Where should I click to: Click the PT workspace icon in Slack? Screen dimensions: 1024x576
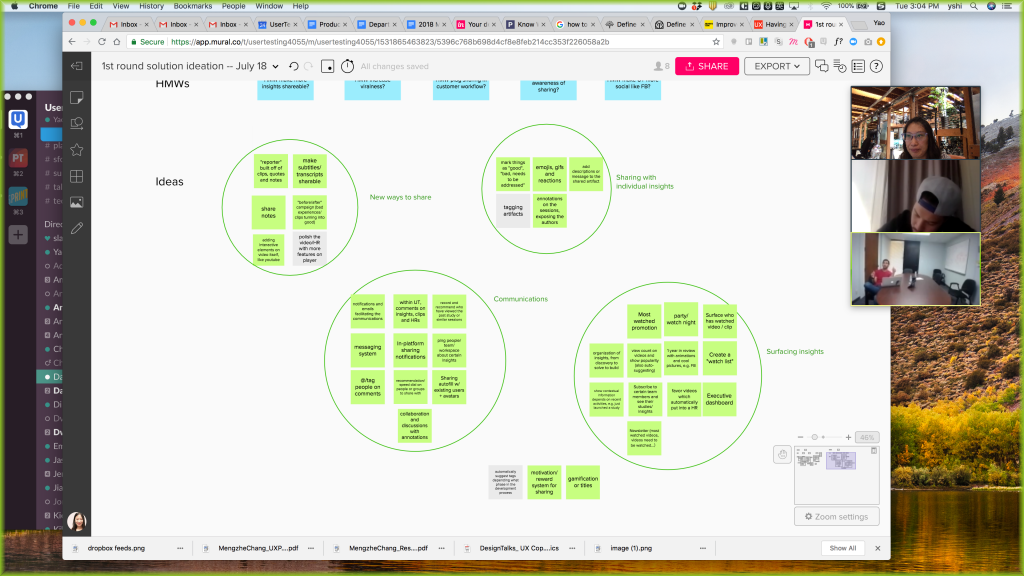18,158
